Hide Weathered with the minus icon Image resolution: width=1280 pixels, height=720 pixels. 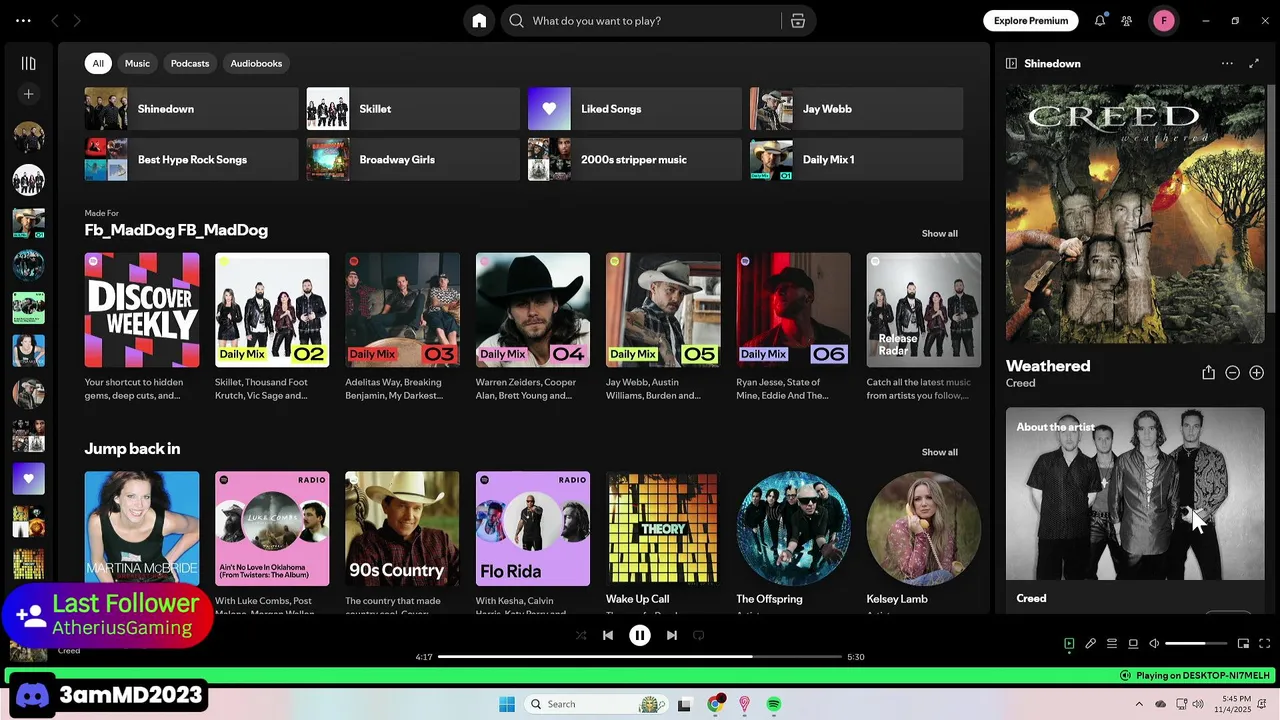tap(1233, 373)
